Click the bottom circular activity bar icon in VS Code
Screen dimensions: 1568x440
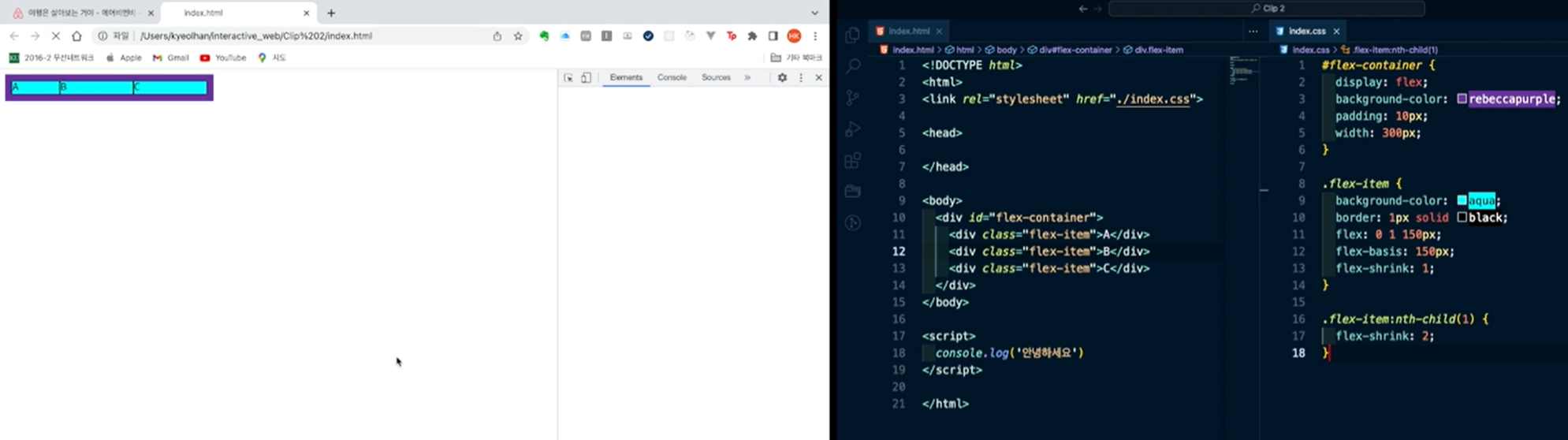(852, 222)
